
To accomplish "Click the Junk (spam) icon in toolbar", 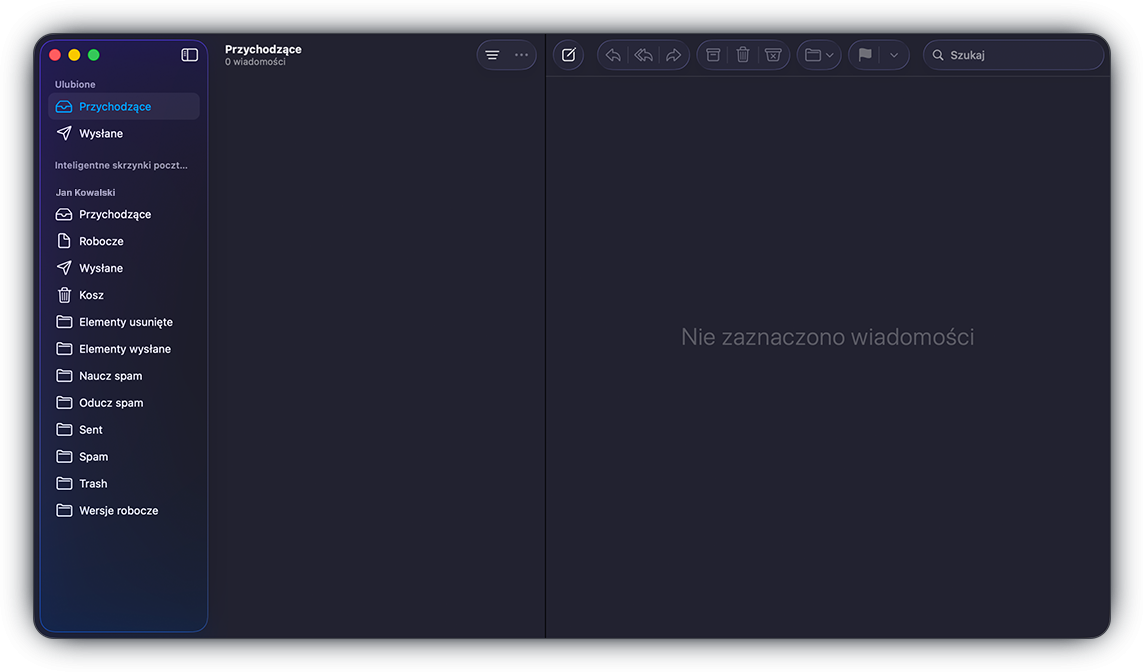I will [x=772, y=55].
